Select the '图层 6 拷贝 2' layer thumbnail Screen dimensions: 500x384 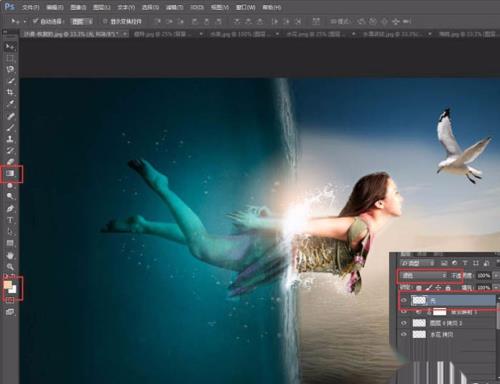(x=419, y=323)
